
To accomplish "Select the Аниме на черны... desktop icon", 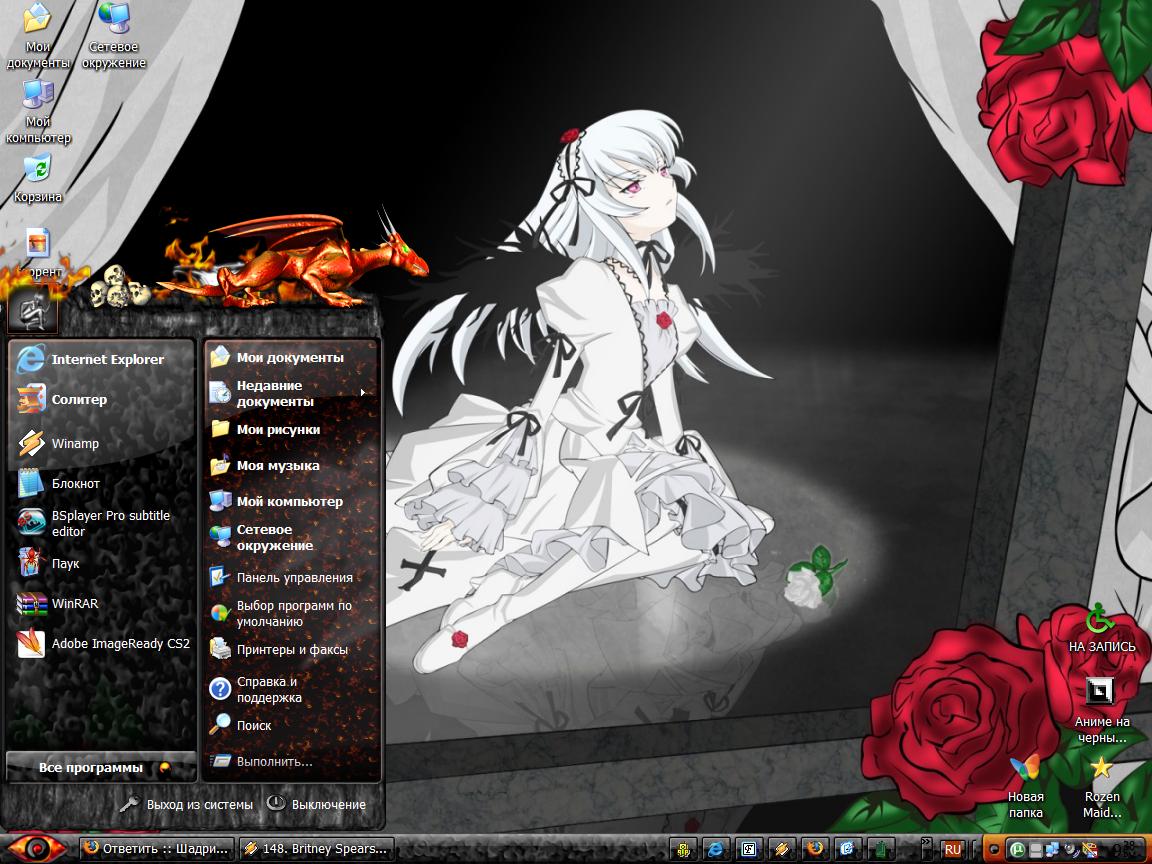I will (1101, 710).
